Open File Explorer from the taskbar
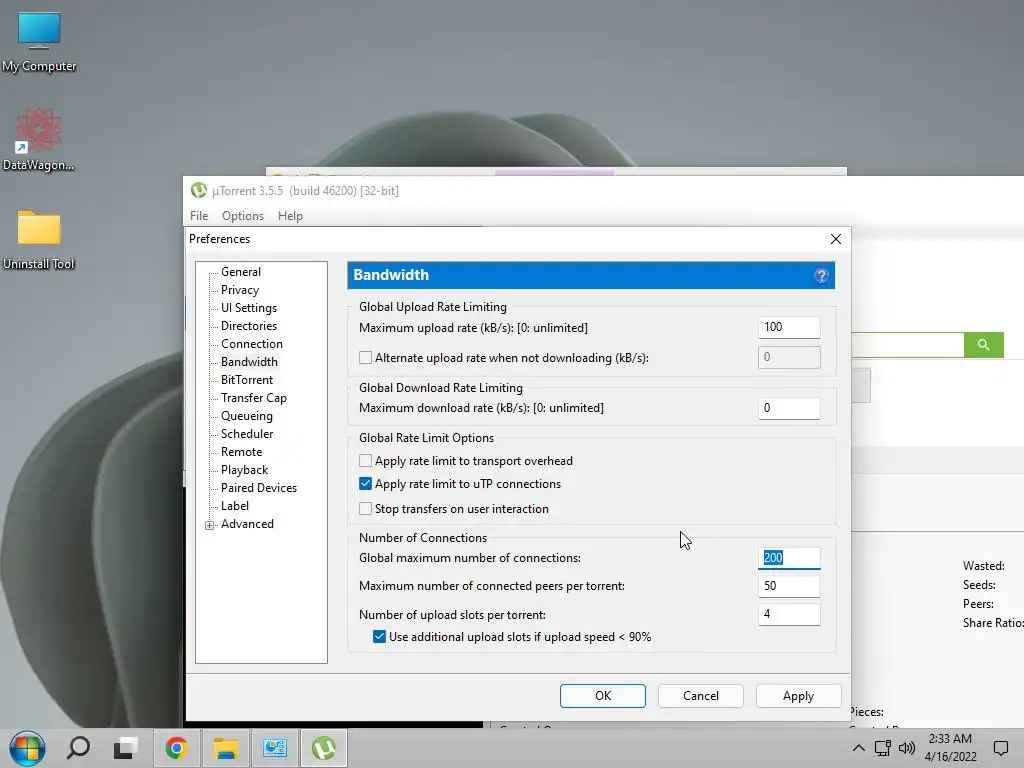Image resolution: width=1024 pixels, height=768 pixels. 226,748
